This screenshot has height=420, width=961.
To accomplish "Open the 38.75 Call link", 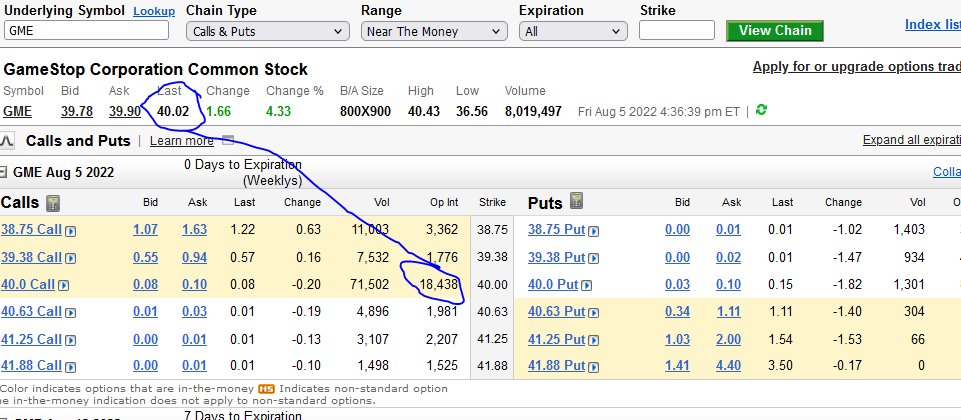I will click(x=31, y=230).
